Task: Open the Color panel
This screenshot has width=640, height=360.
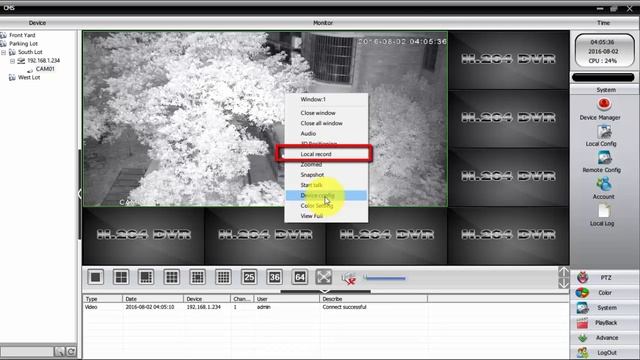Action: [x=605, y=293]
